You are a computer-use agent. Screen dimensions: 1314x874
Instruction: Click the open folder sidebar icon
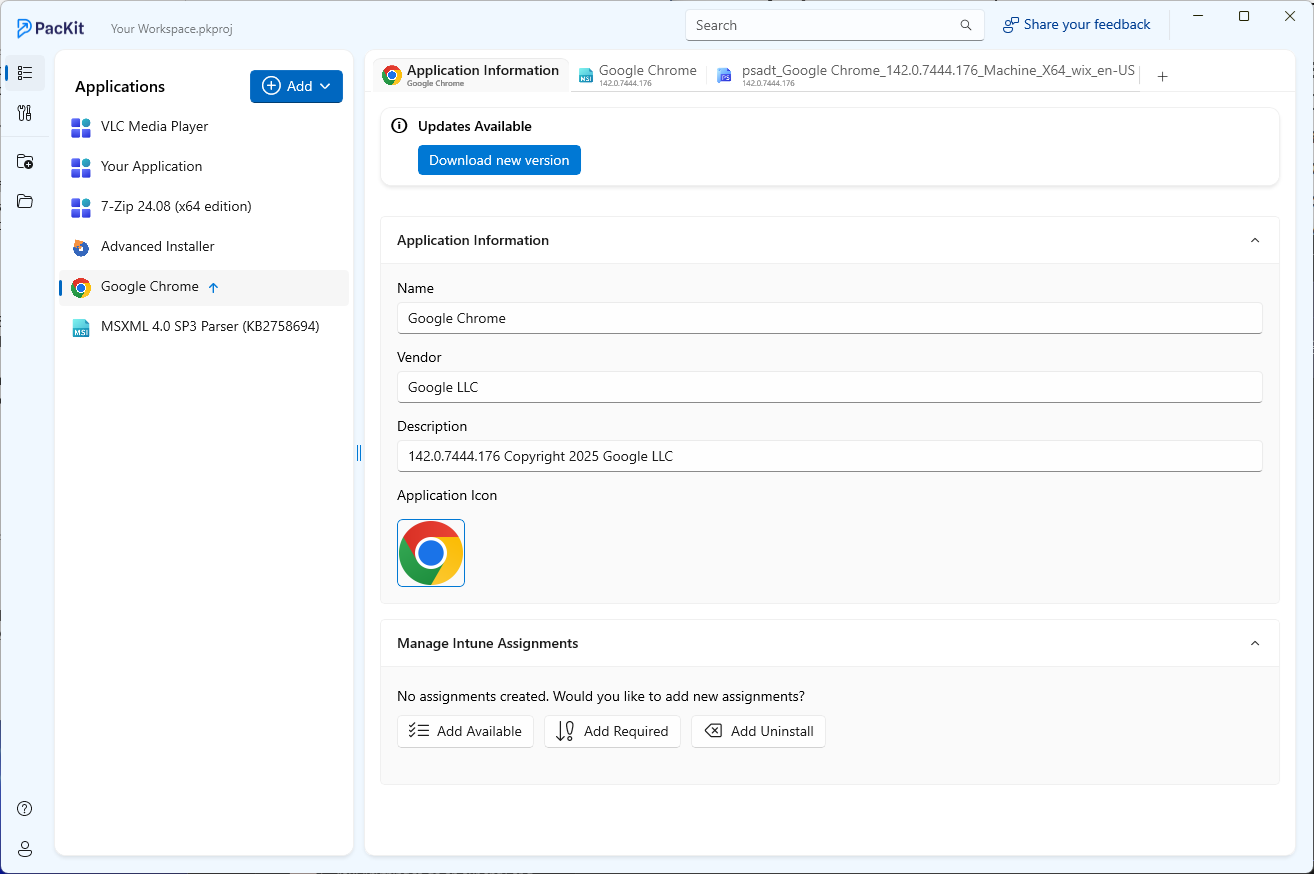25,201
